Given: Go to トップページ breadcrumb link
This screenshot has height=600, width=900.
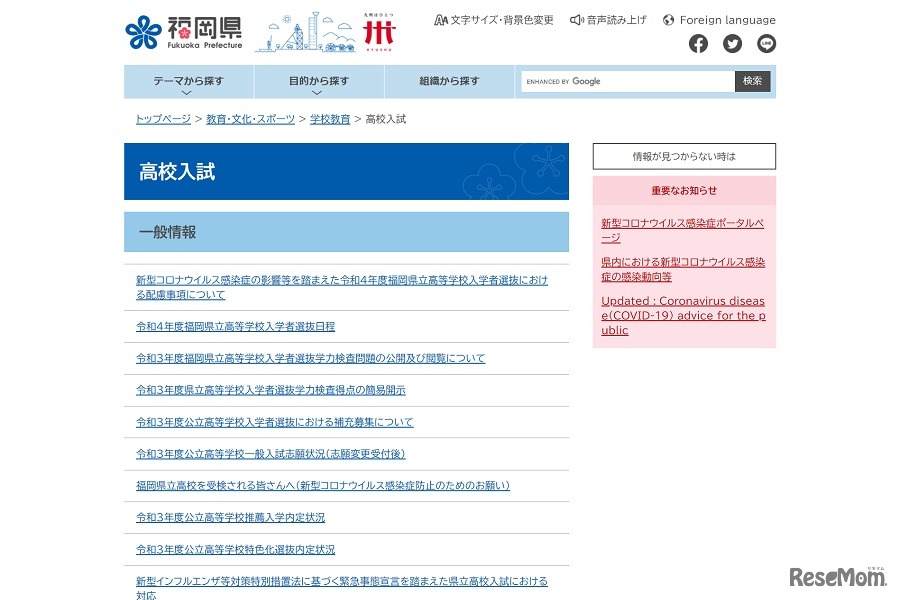Looking at the screenshot, I should pyautogui.click(x=163, y=119).
